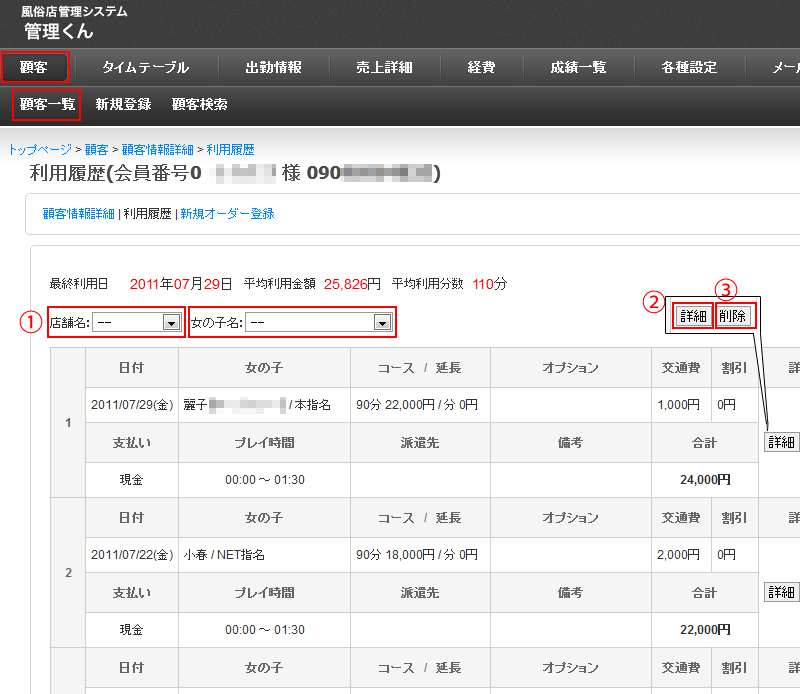Select the 経費 menu tab
Image resolution: width=800 pixels, height=694 pixels.
481,67
